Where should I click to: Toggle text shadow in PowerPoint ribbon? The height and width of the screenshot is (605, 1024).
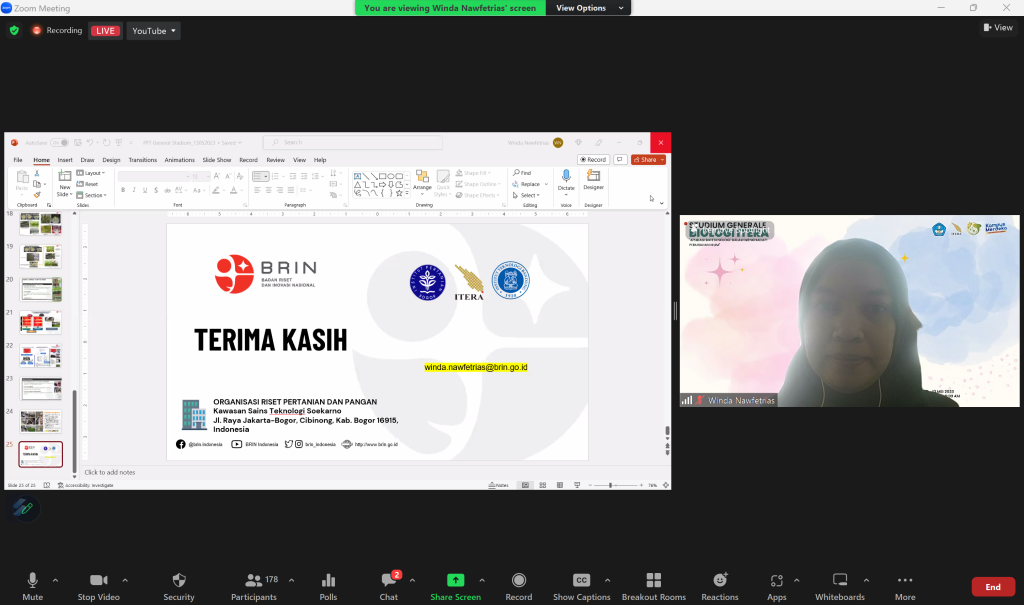tap(156, 190)
